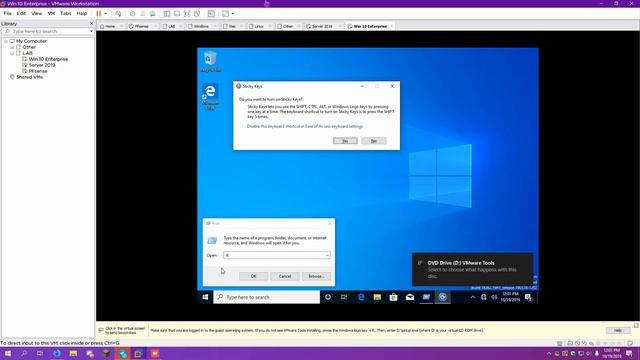Open the Library search filter dropdown arrow

tap(91, 31)
